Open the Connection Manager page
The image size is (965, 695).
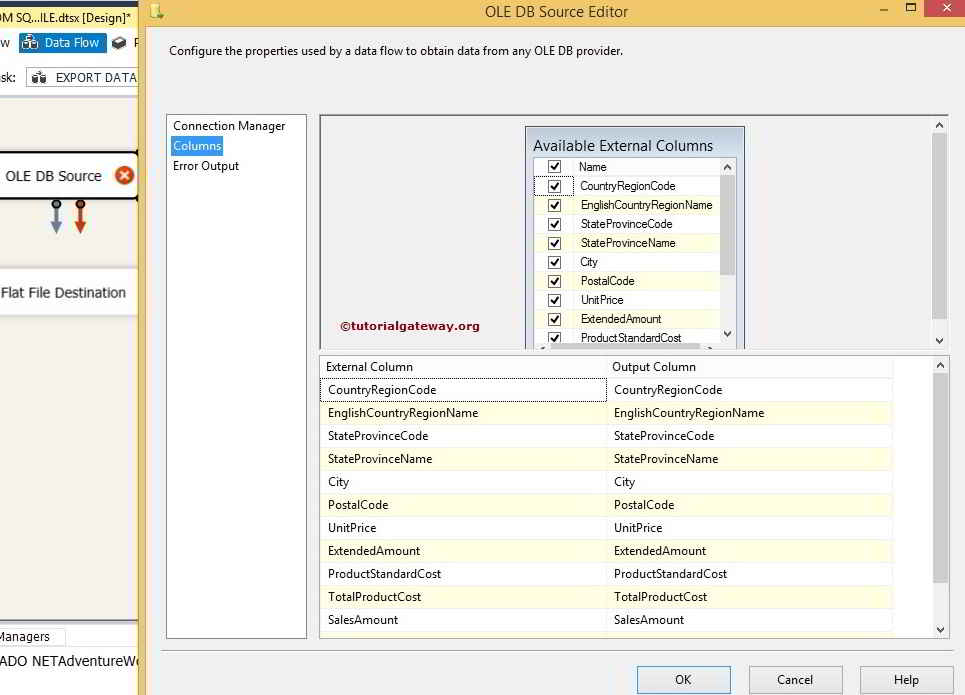pos(229,126)
